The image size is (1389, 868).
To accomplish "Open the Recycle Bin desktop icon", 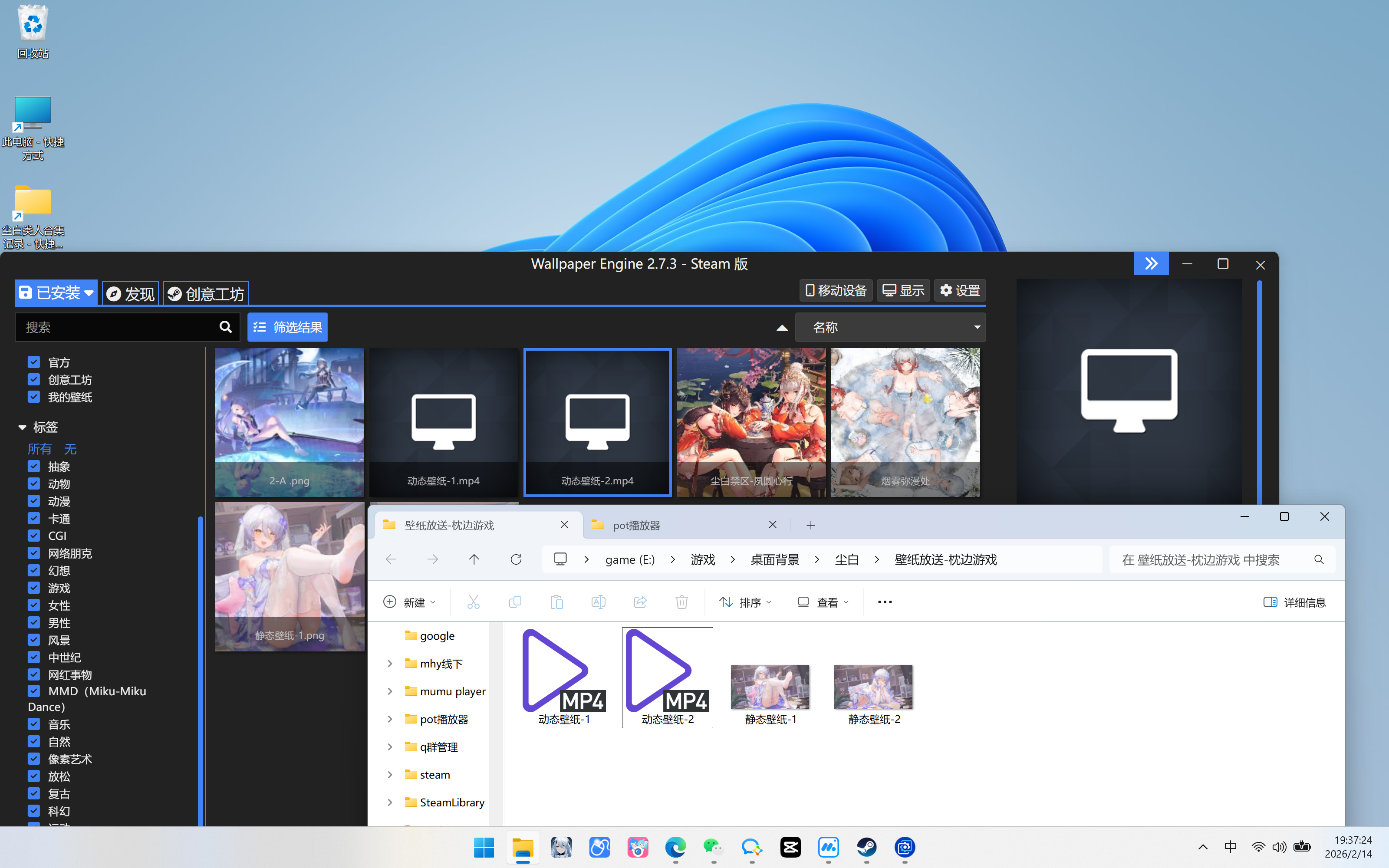I will pyautogui.click(x=33, y=32).
